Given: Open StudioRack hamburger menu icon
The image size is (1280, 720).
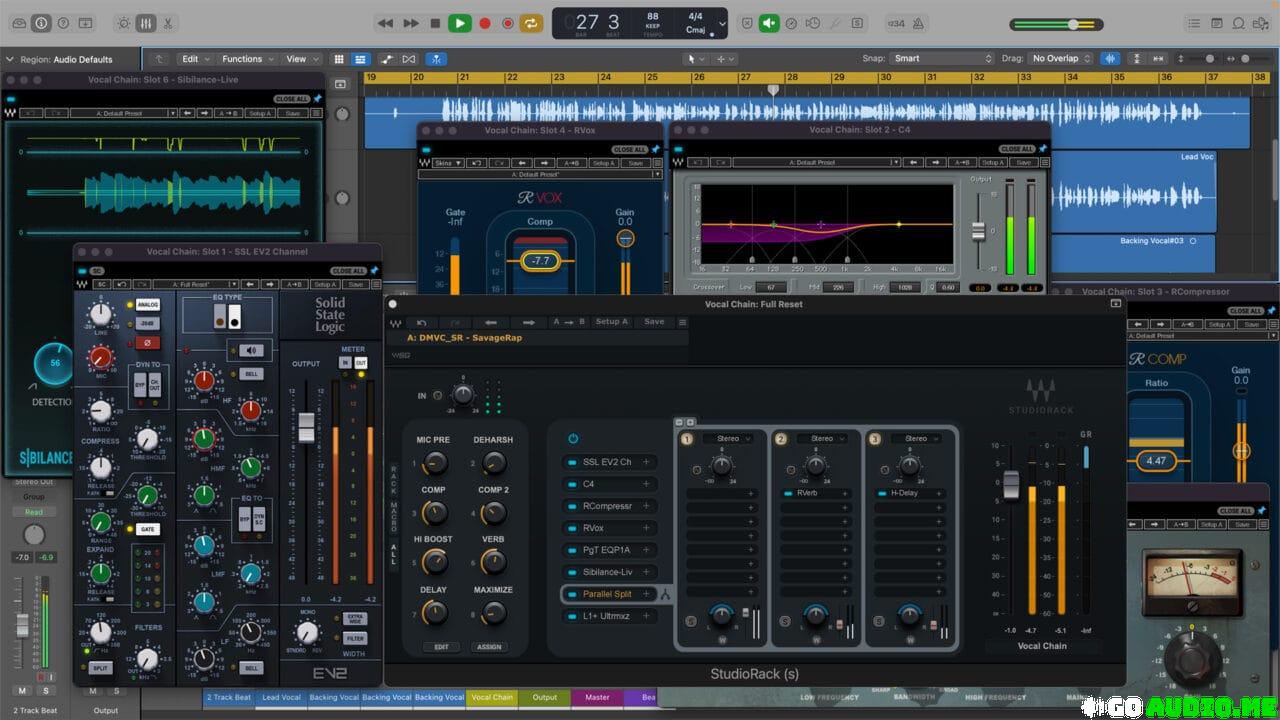Looking at the screenshot, I should (x=682, y=322).
